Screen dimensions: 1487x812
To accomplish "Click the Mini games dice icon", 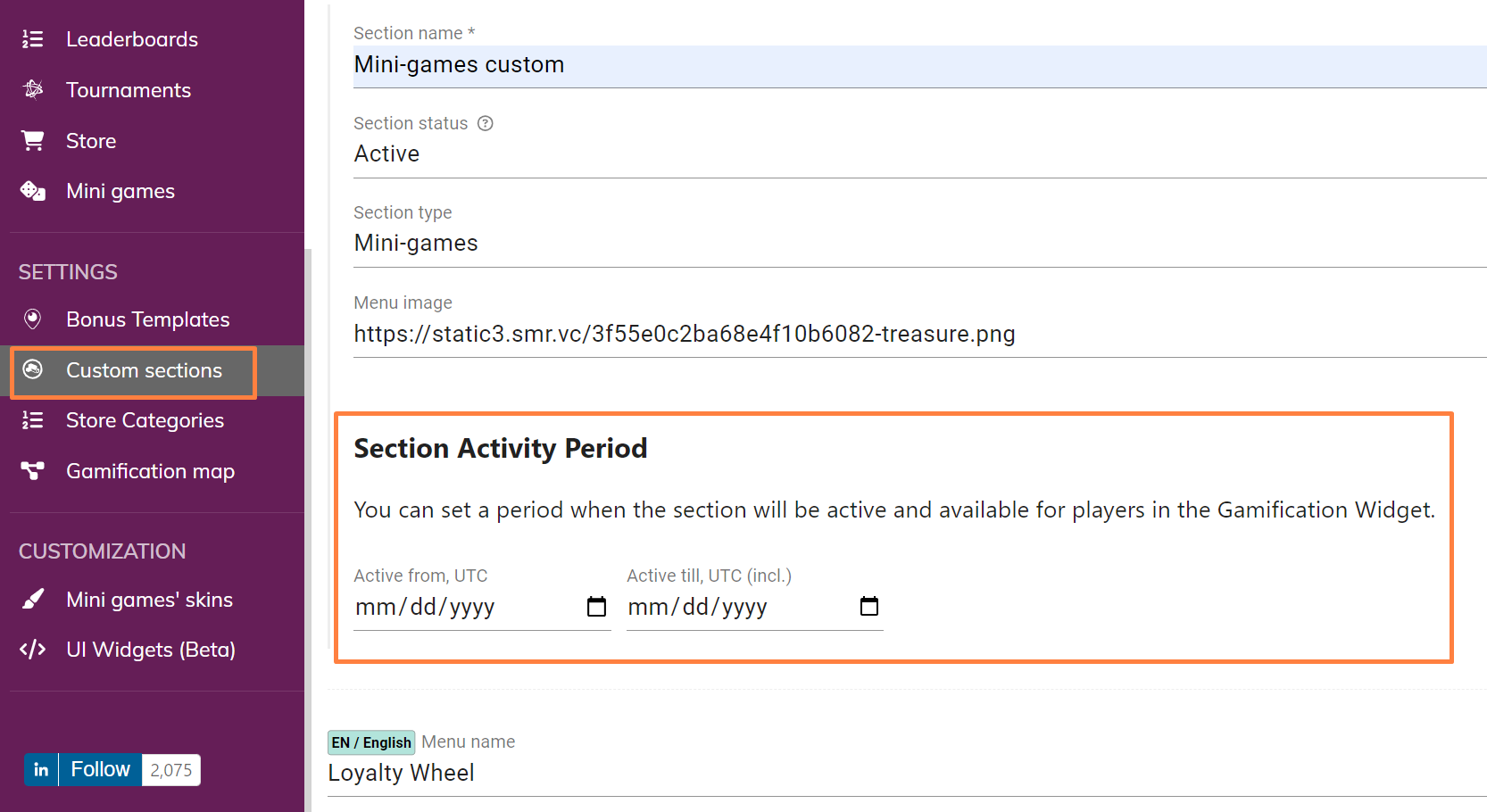I will 33,191.
